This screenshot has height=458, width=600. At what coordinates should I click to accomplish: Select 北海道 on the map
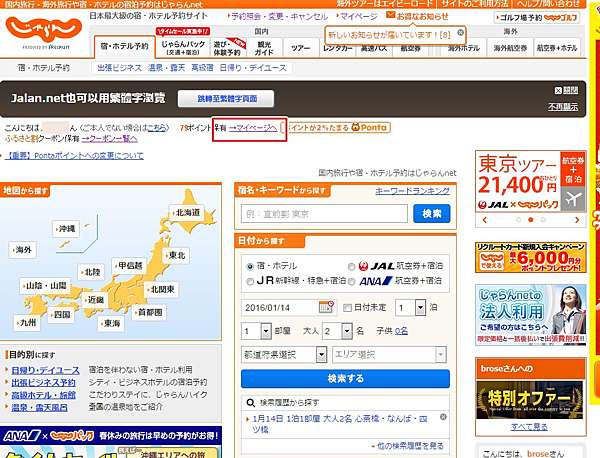coord(187,213)
